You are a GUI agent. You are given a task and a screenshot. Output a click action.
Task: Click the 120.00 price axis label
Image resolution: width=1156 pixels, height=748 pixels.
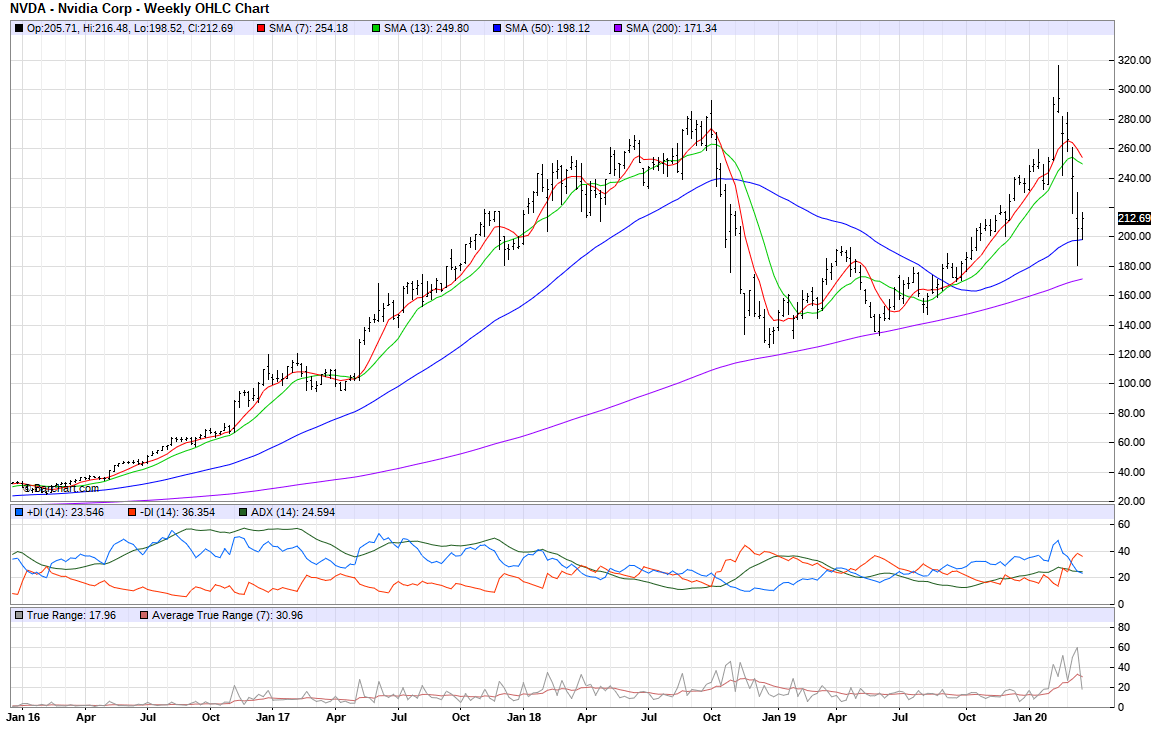click(x=1134, y=354)
